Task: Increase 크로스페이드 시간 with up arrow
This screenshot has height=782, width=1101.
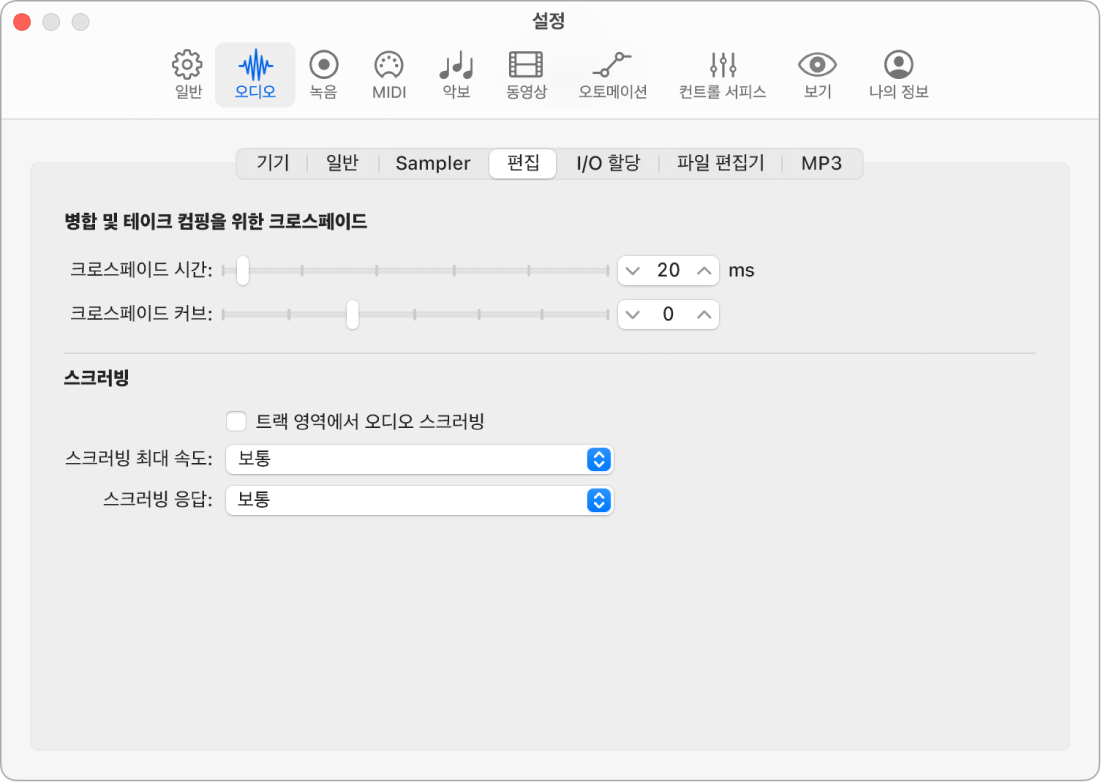Action: coord(705,270)
